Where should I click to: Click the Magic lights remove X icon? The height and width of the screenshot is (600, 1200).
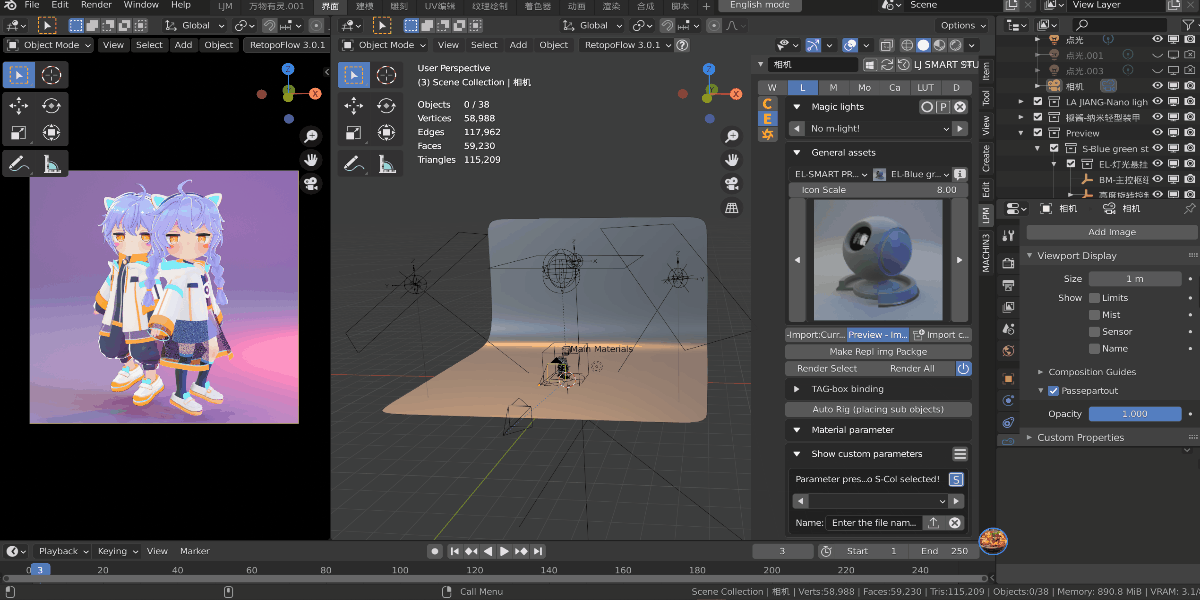coord(959,107)
